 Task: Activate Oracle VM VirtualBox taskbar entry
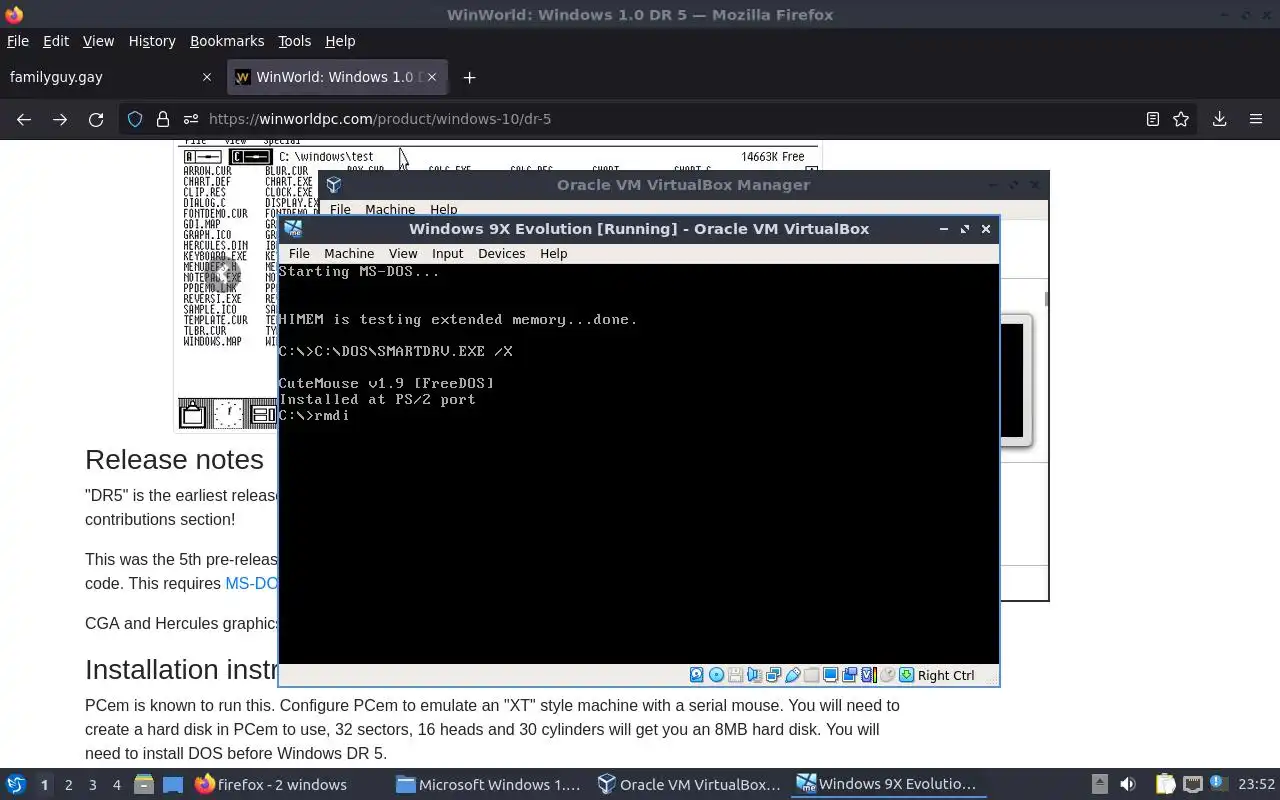[689, 785]
